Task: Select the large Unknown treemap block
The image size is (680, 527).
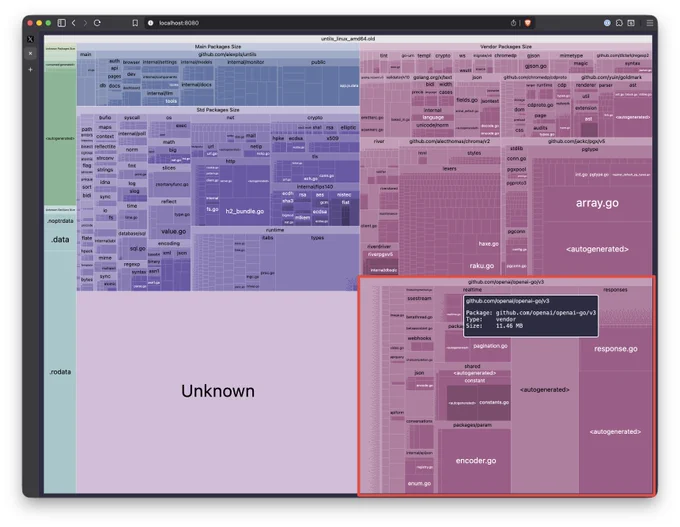Action: tap(217, 392)
